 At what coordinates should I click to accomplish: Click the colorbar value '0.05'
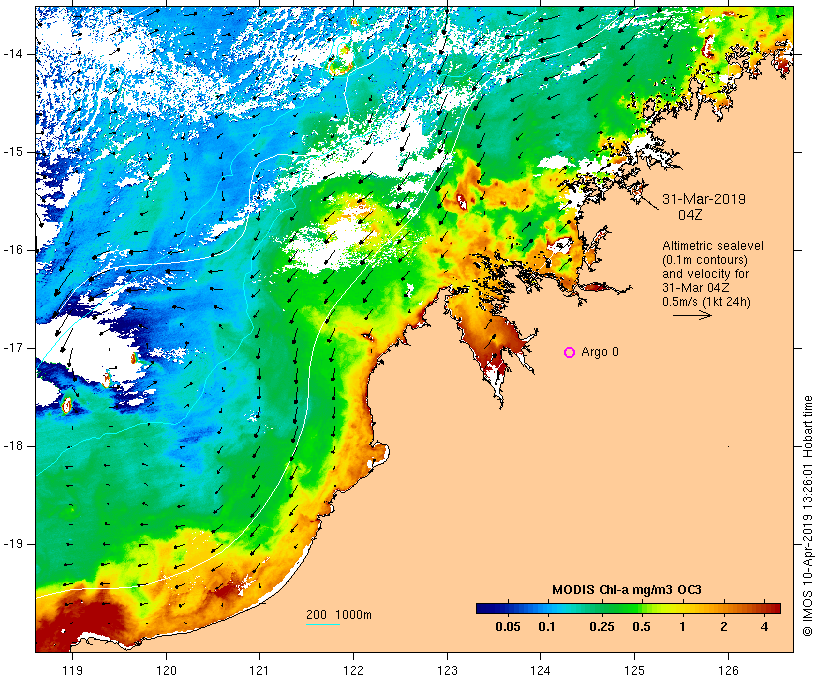(x=508, y=627)
